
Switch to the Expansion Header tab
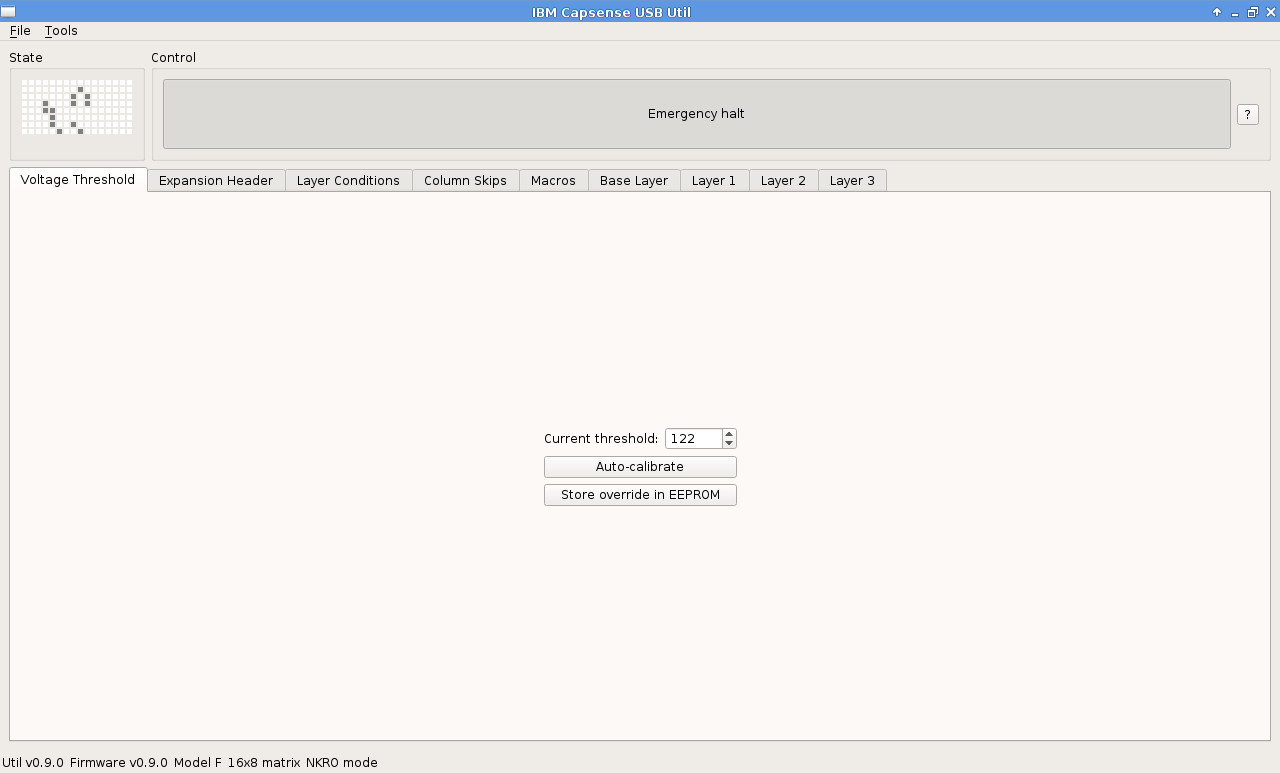point(216,181)
